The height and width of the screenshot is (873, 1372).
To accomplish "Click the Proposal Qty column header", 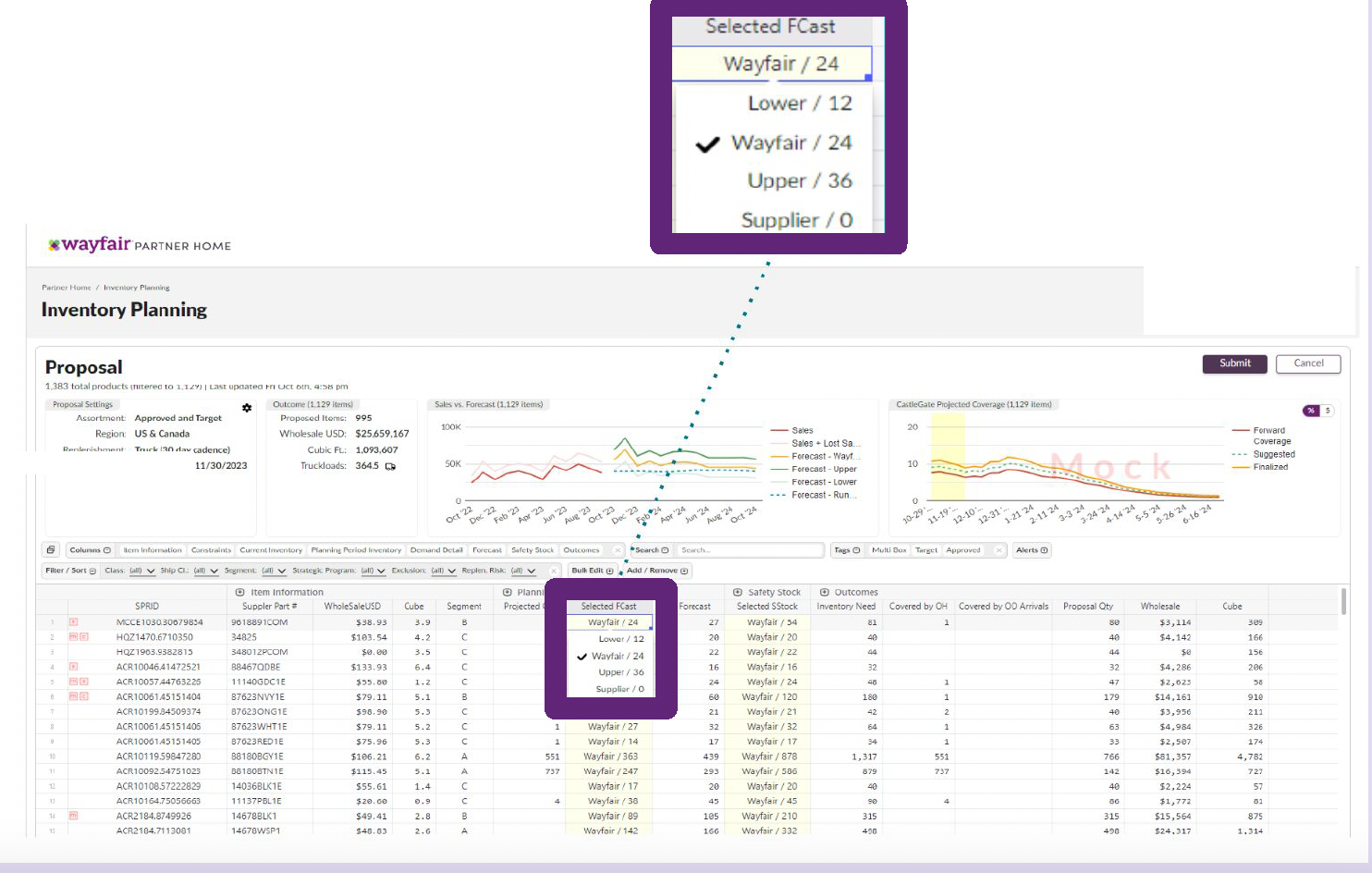I will point(1088,607).
